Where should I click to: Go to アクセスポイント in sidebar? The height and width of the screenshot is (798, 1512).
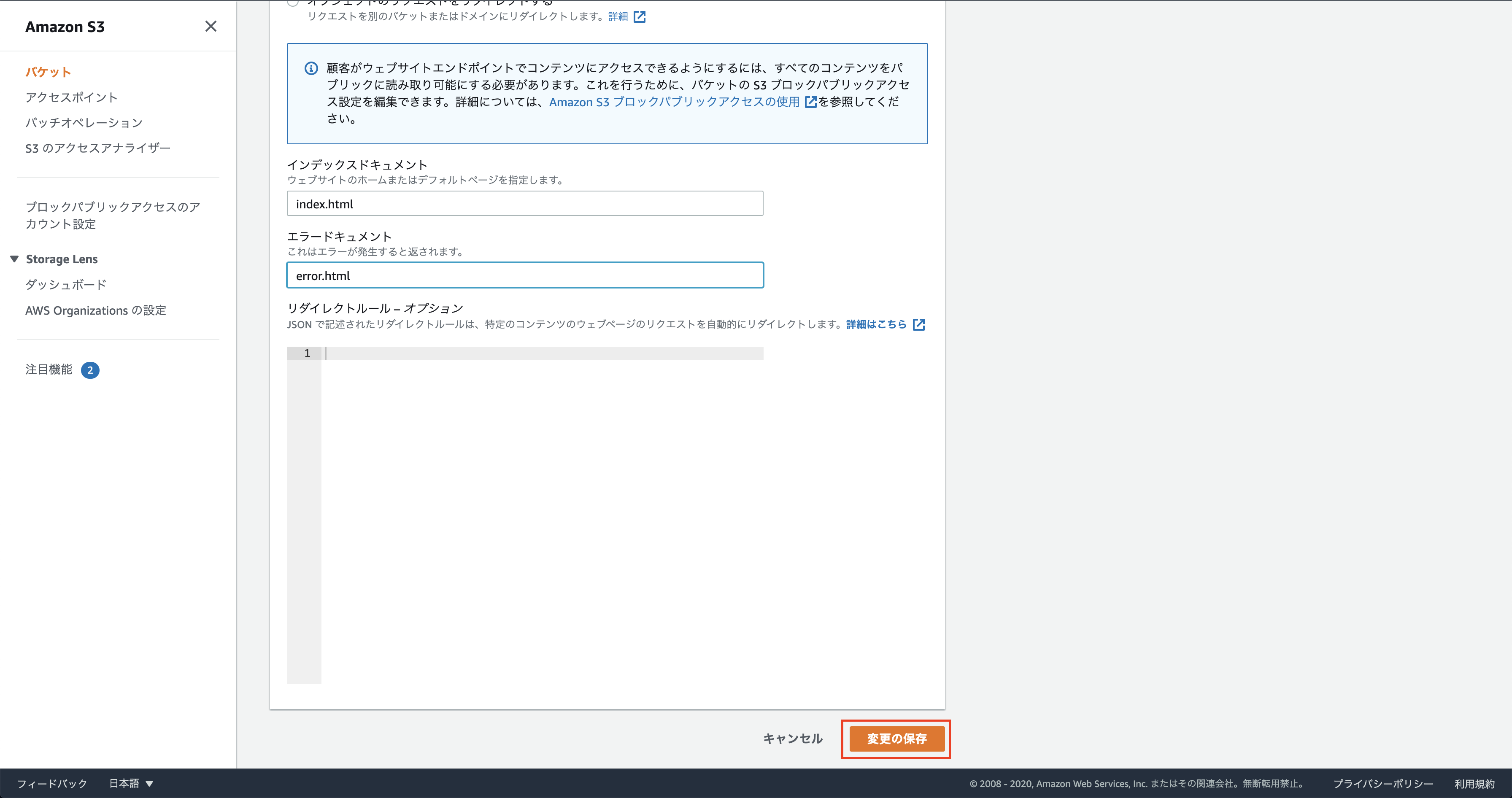coord(71,97)
